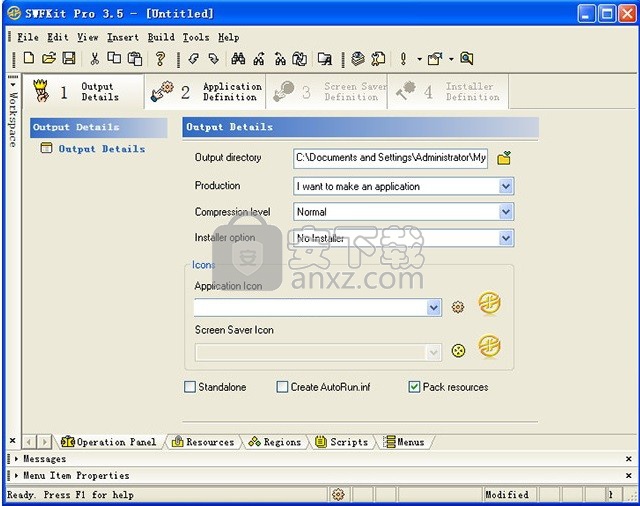The image size is (640, 506).
Task: Undo using the curved-back arrow icon
Action: point(193,59)
